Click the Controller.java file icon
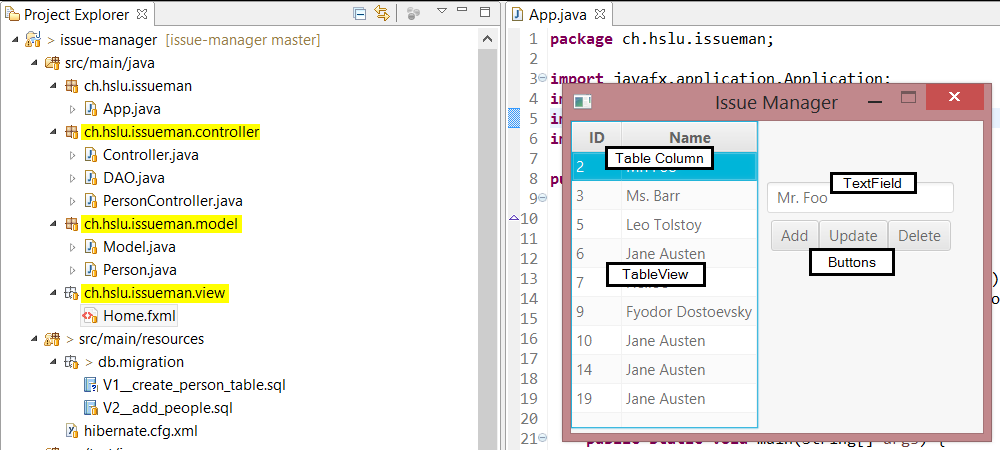 point(91,155)
